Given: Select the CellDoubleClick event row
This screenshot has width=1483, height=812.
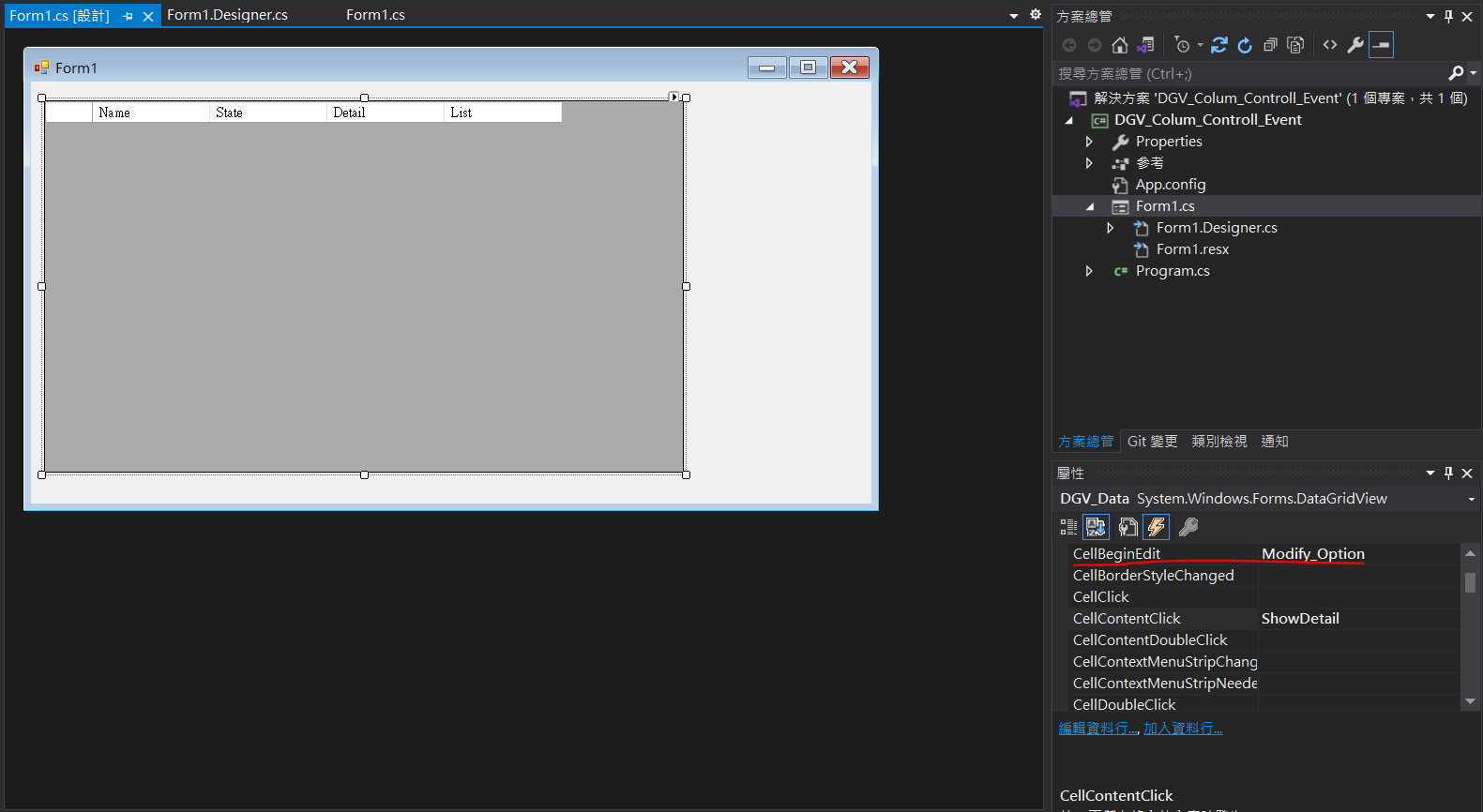Looking at the screenshot, I should (1264, 705).
